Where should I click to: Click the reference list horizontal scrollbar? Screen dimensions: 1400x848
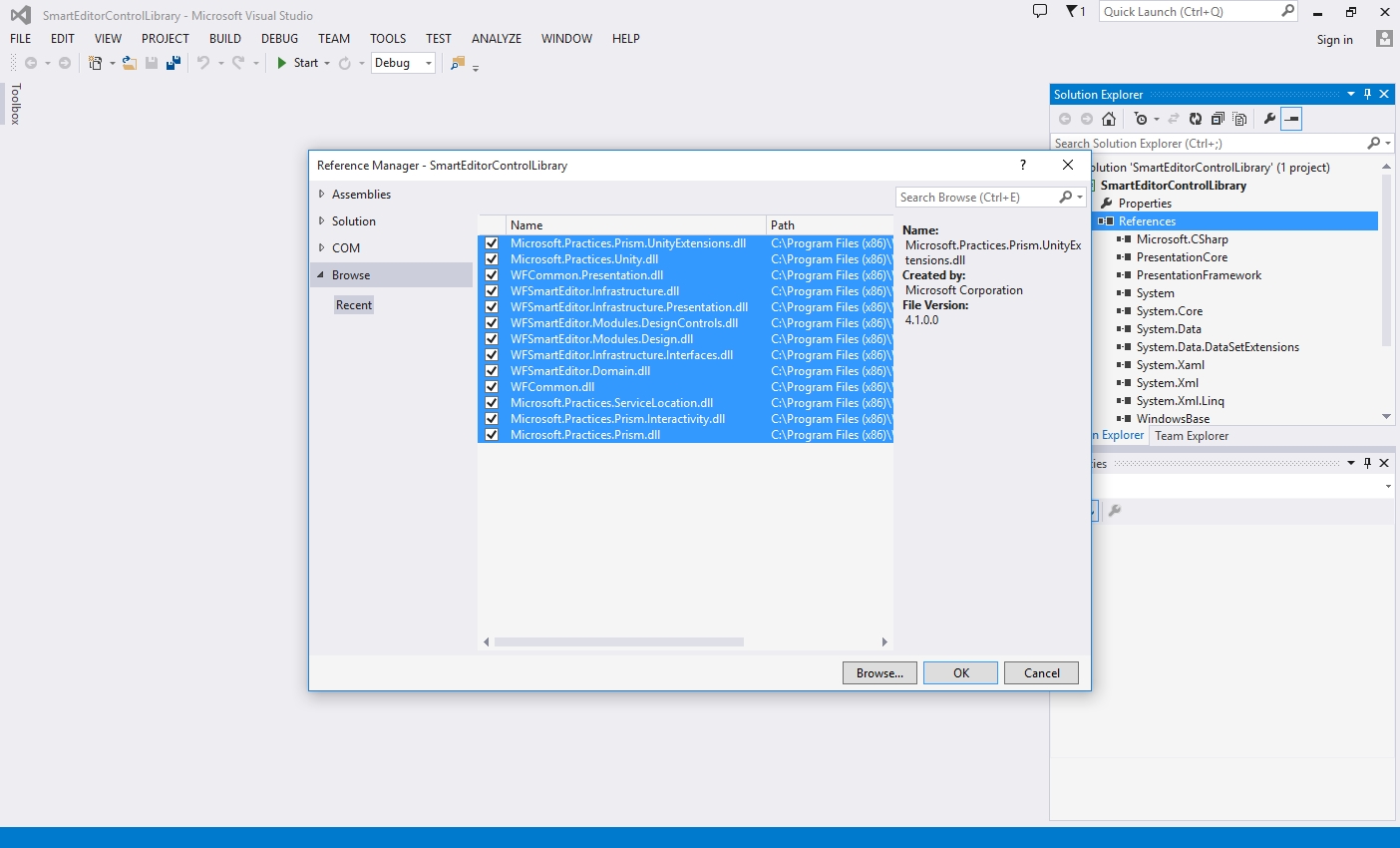point(618,642)
